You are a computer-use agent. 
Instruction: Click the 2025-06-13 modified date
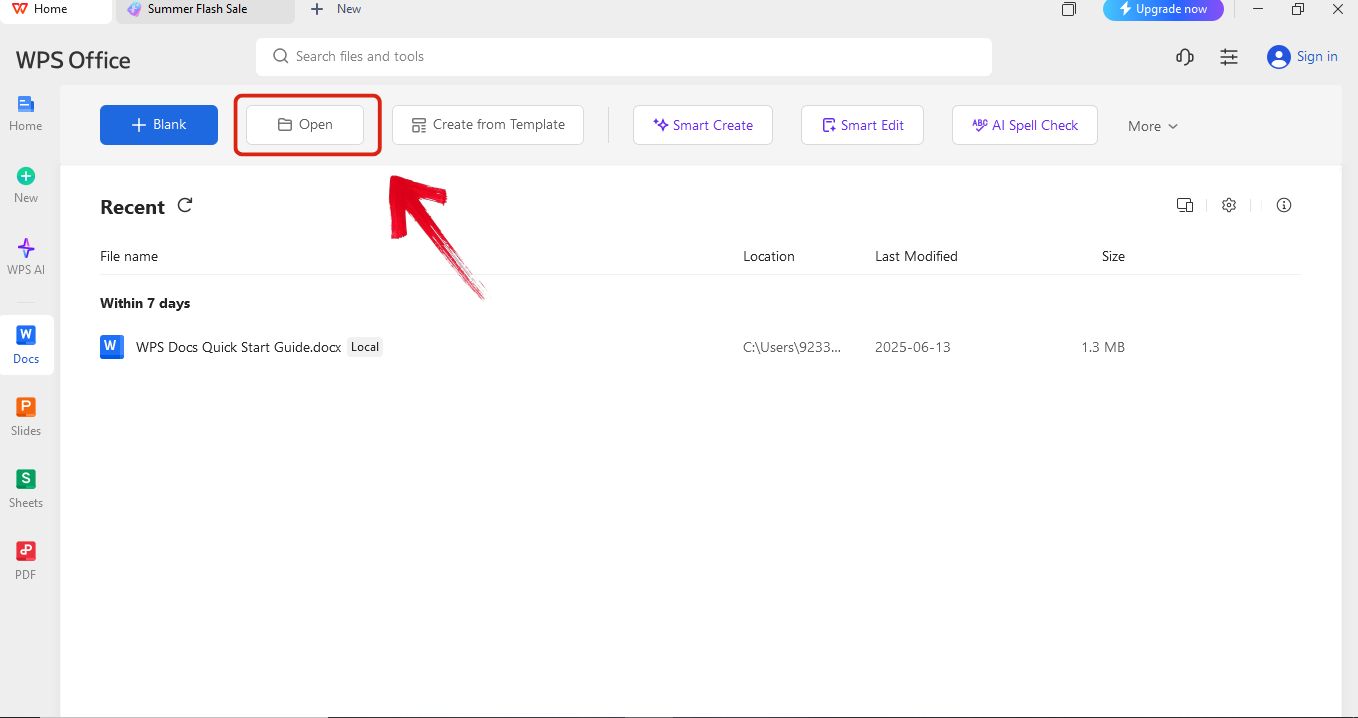click(x=913, y=347)
